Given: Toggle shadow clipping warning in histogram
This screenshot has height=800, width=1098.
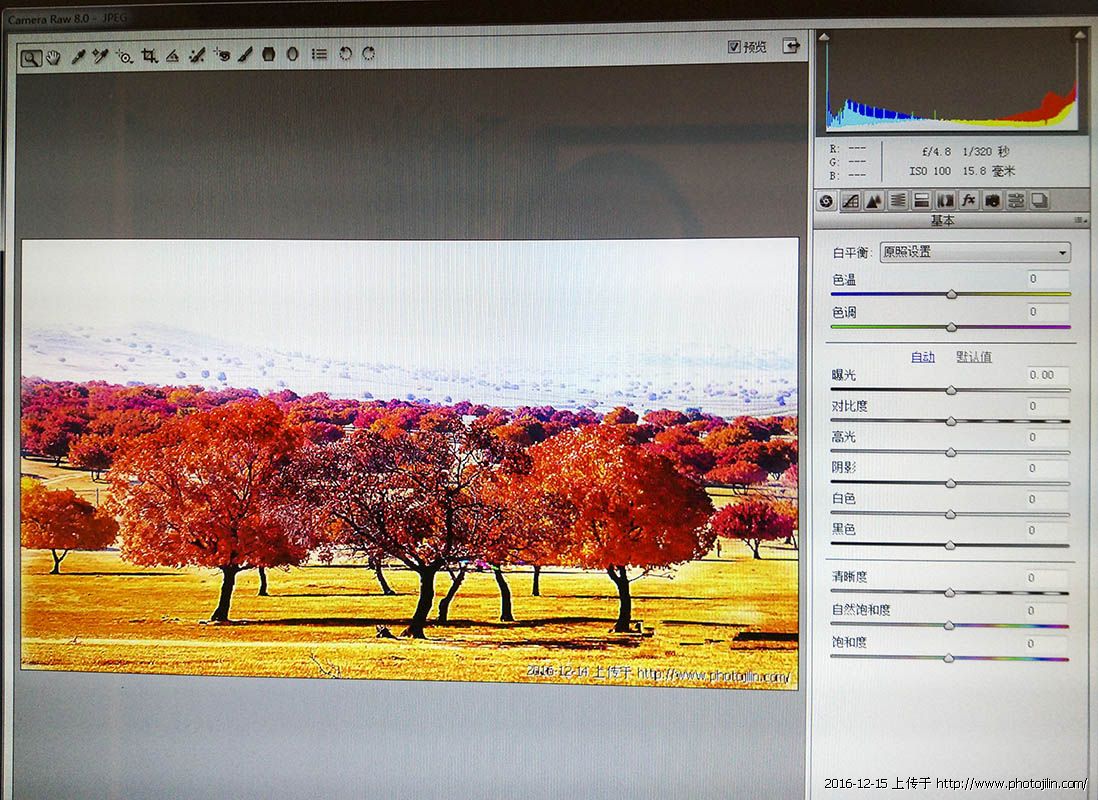Looking at the screenshot, I should click(824, 36).
